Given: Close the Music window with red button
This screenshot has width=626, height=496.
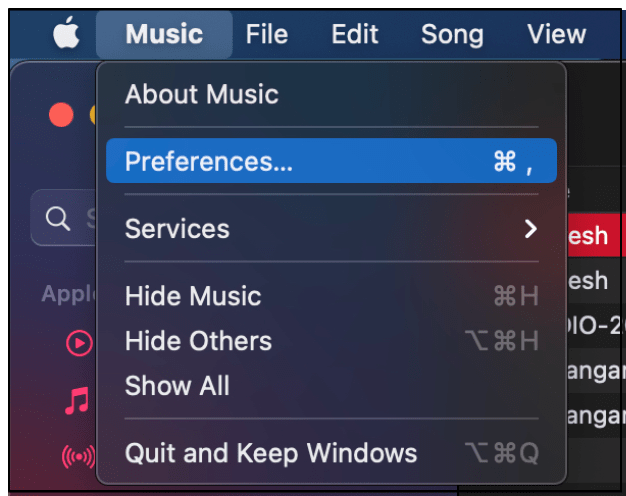Looking at the screenshot, I should [61, 115].
